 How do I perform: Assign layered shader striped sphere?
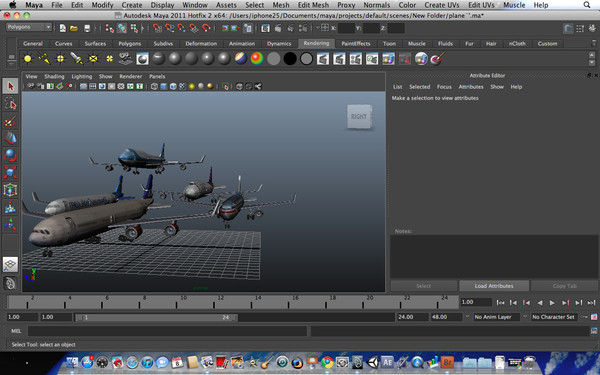[x=241, y=59]
